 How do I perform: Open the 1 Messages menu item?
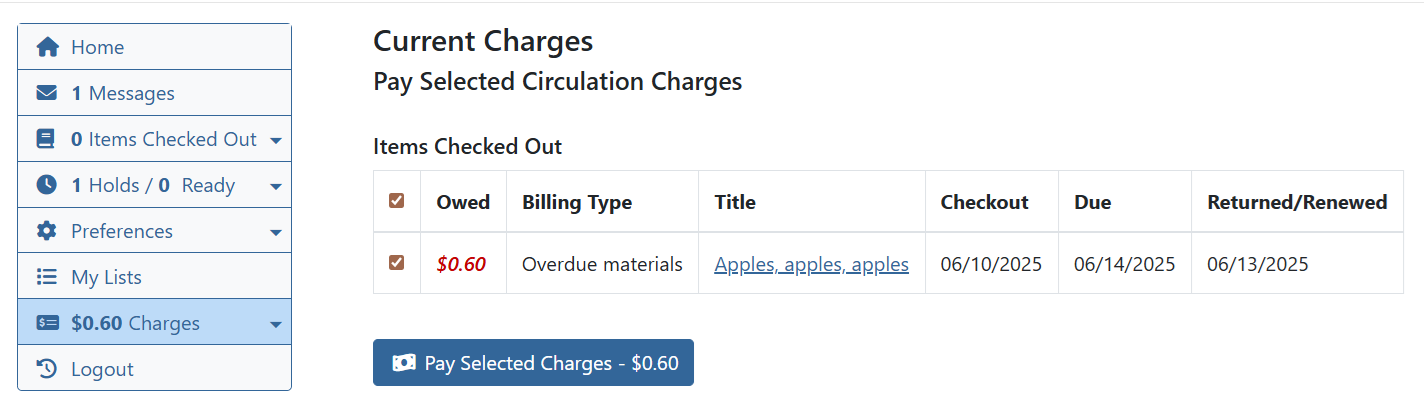coord(122,93)
